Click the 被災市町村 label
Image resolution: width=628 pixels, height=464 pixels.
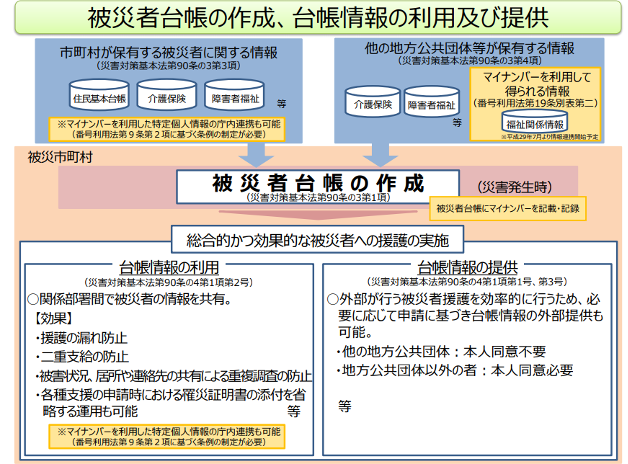(x=60, y=157)
